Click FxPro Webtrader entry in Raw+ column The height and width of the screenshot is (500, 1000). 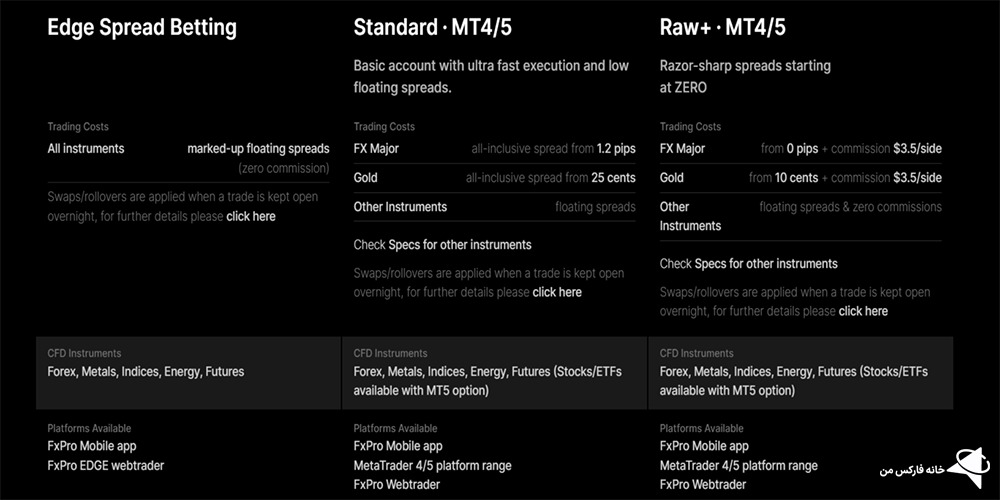(x=703, y=484)
